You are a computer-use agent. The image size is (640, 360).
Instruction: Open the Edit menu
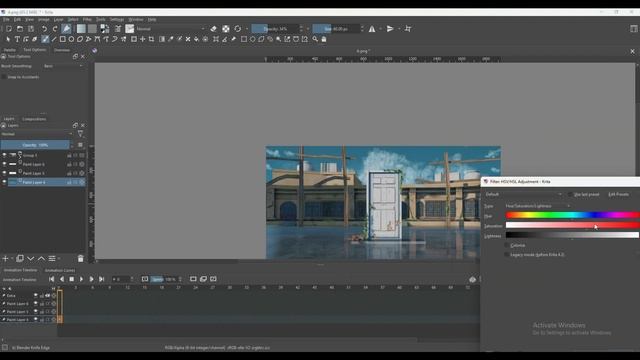(17, 19)
